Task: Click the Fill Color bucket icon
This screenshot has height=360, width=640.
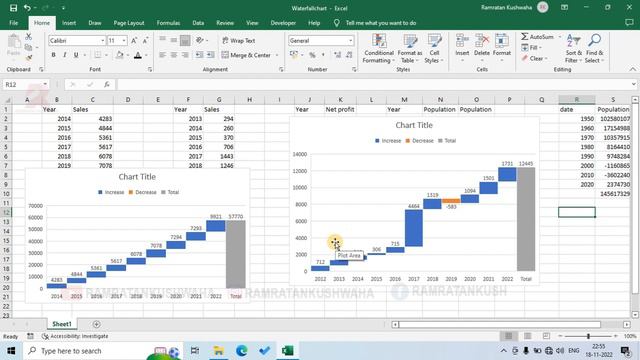Action: coord(120,55)
